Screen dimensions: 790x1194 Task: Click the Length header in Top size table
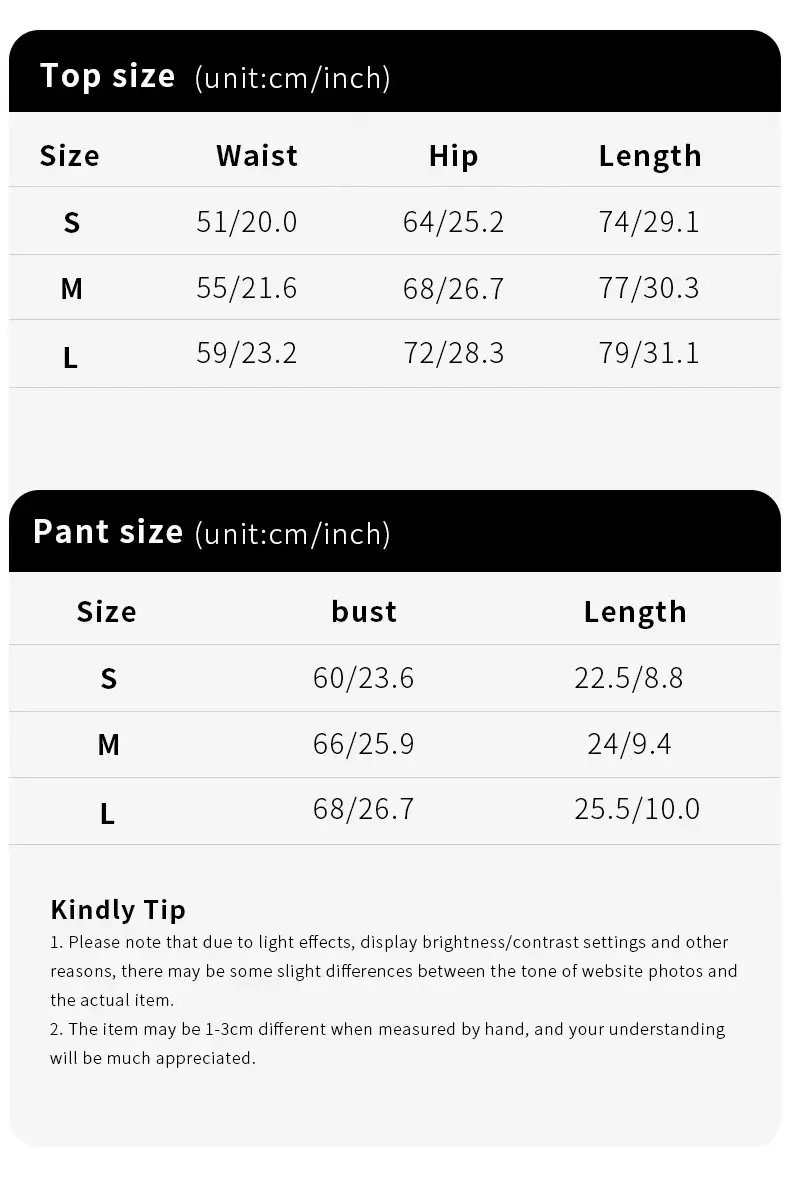[650, 157]
